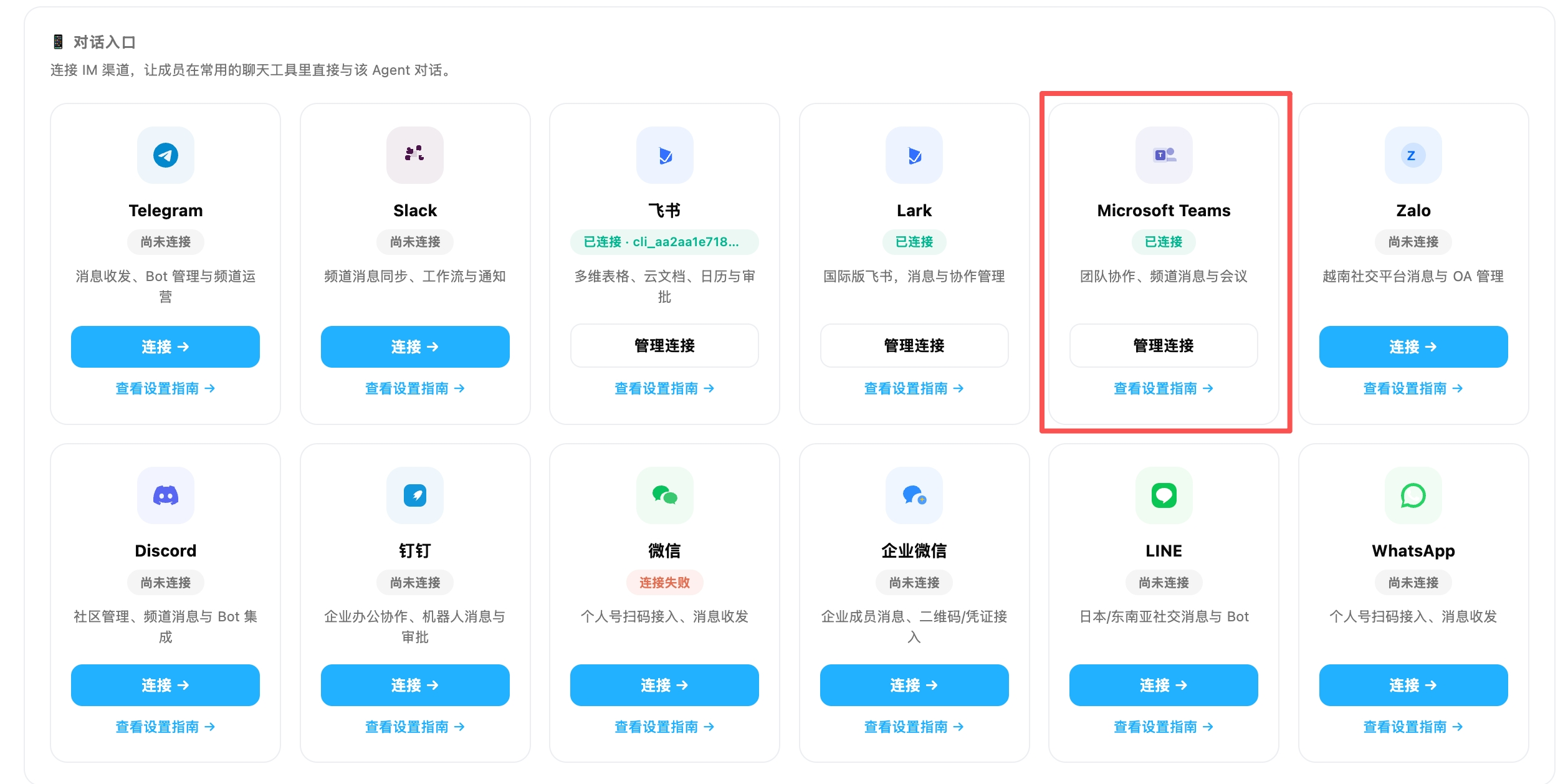Click the 微信 chat bubbles icon
The width and height of the screenshot is (1568, 784).
tap(665, 495)
